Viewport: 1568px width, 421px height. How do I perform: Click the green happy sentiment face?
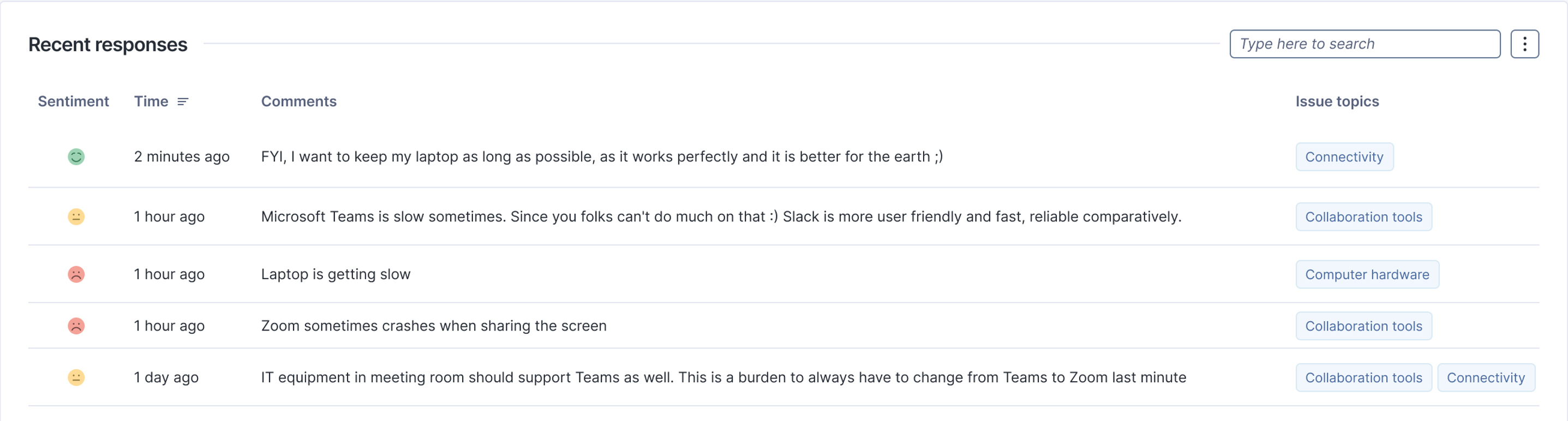click(76, 157)
